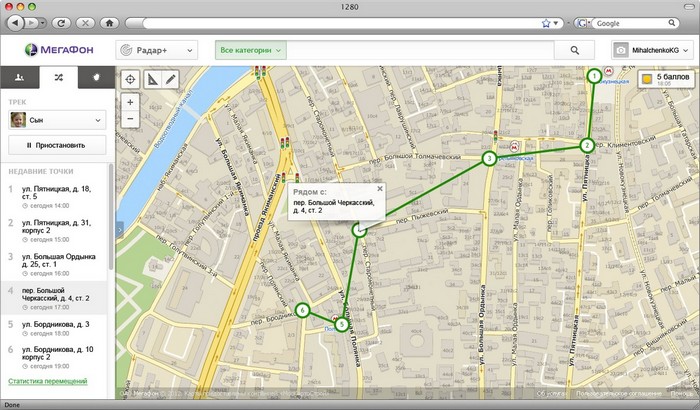Click the magnifier search button
Screen dimensions: 700x410
point(575,49)
